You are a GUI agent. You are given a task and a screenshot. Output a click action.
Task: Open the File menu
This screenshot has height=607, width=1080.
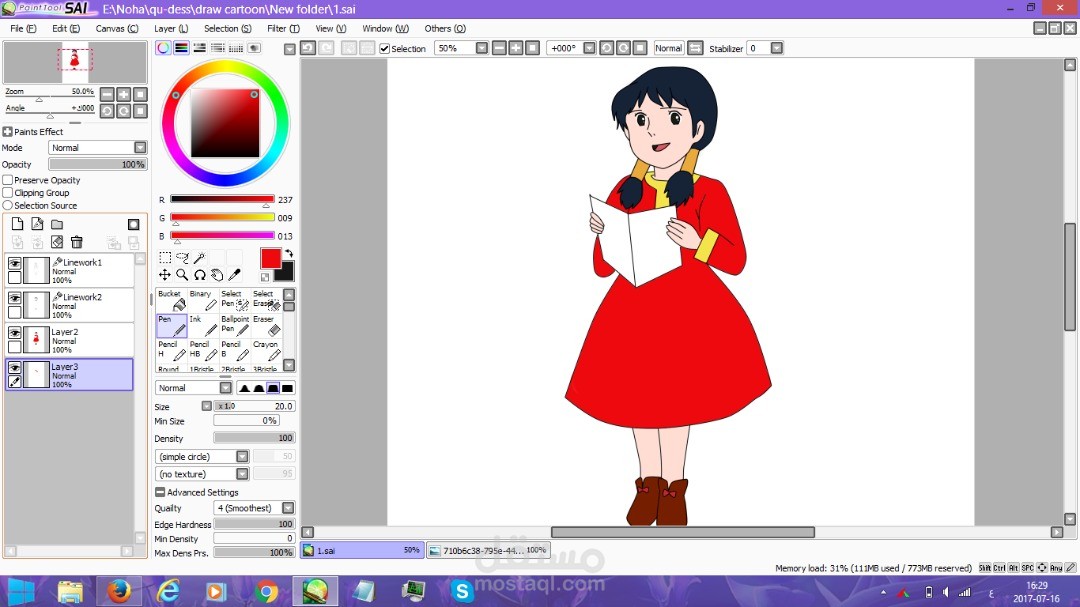(23, 28)
